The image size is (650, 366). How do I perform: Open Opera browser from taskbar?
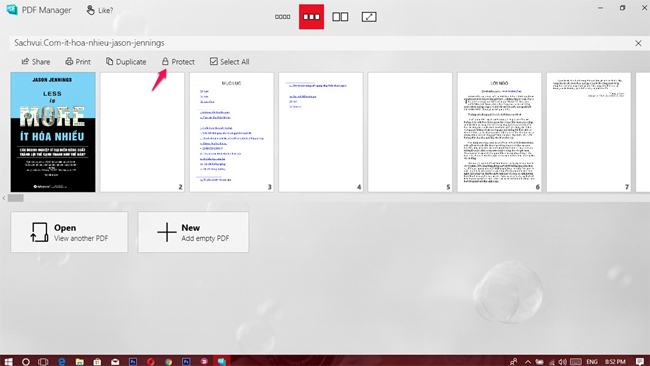tap(150, 361)
